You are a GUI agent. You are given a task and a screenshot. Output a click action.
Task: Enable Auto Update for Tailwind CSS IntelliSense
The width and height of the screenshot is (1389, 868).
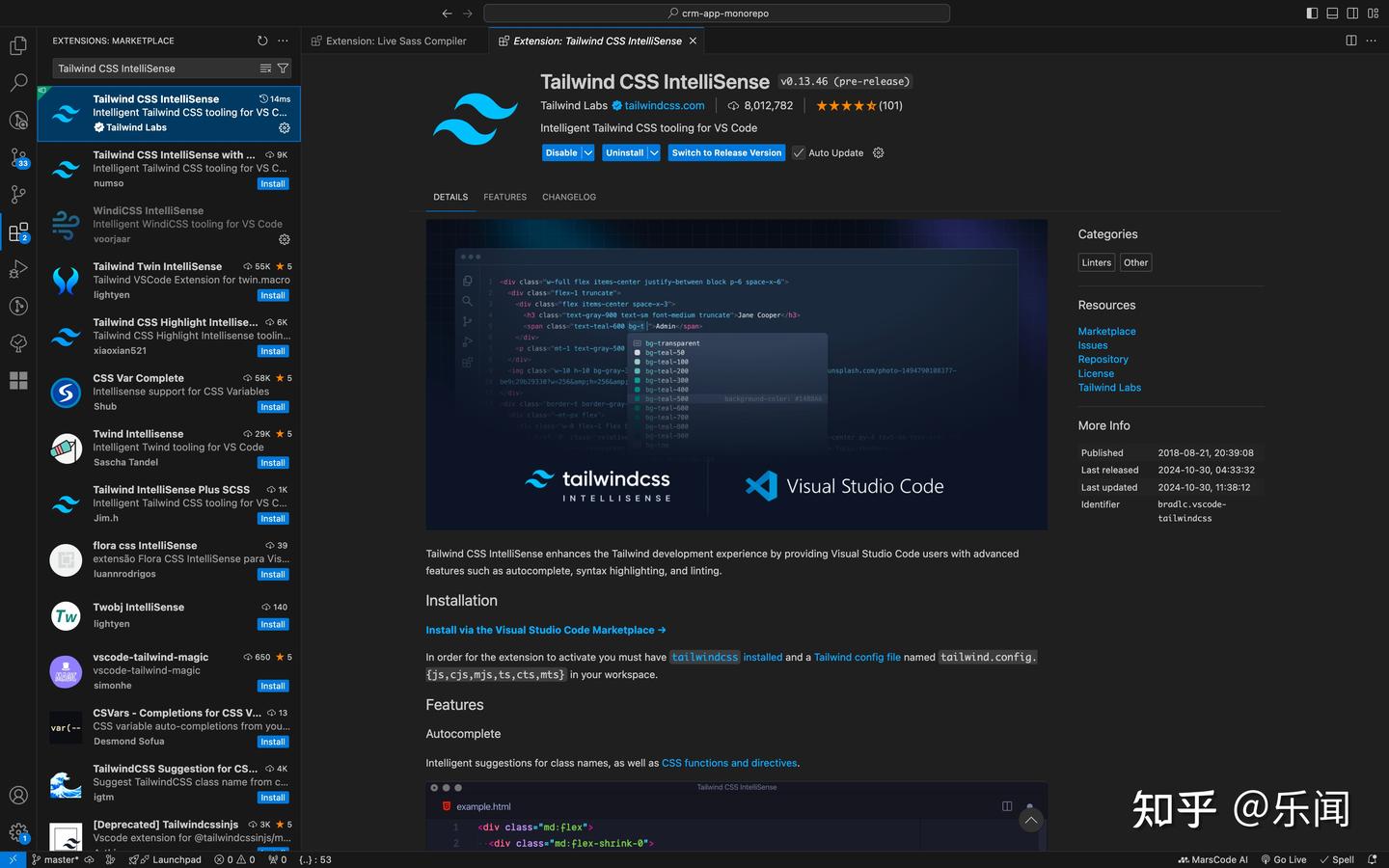pos(799,152)
